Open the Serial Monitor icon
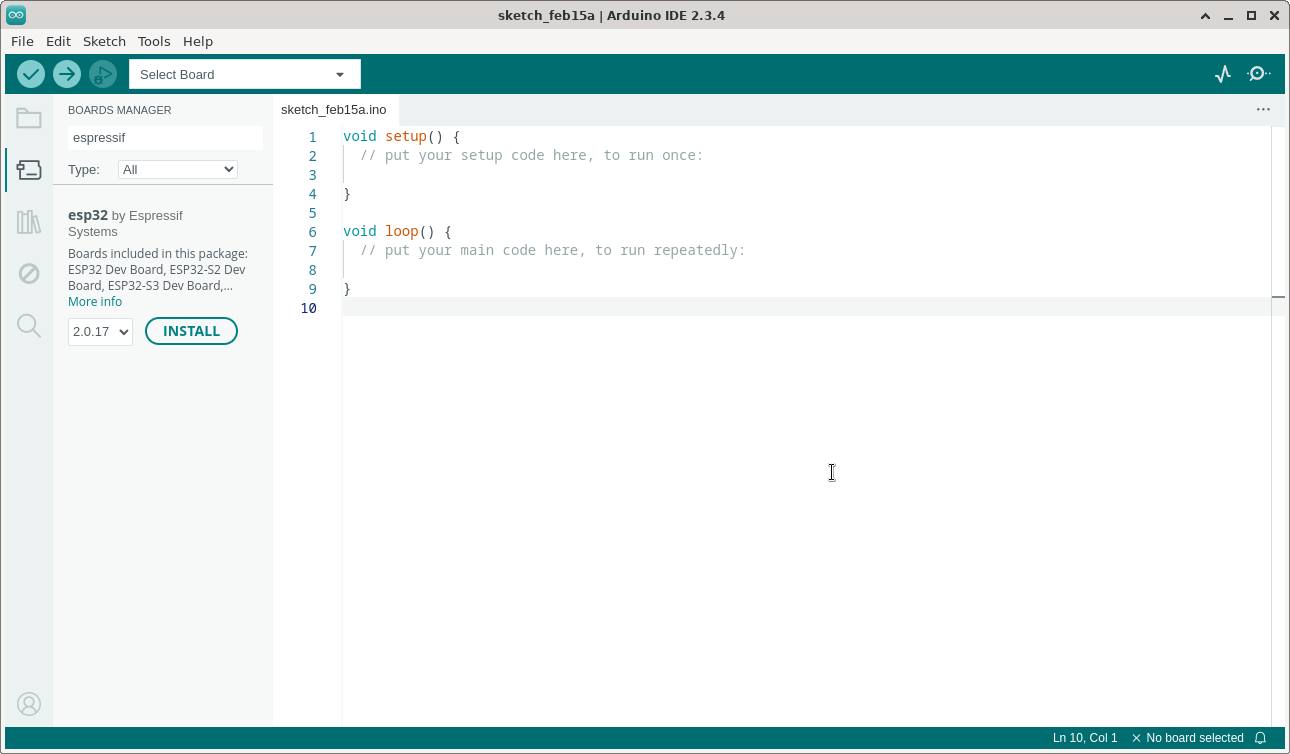 [1259, 74]
